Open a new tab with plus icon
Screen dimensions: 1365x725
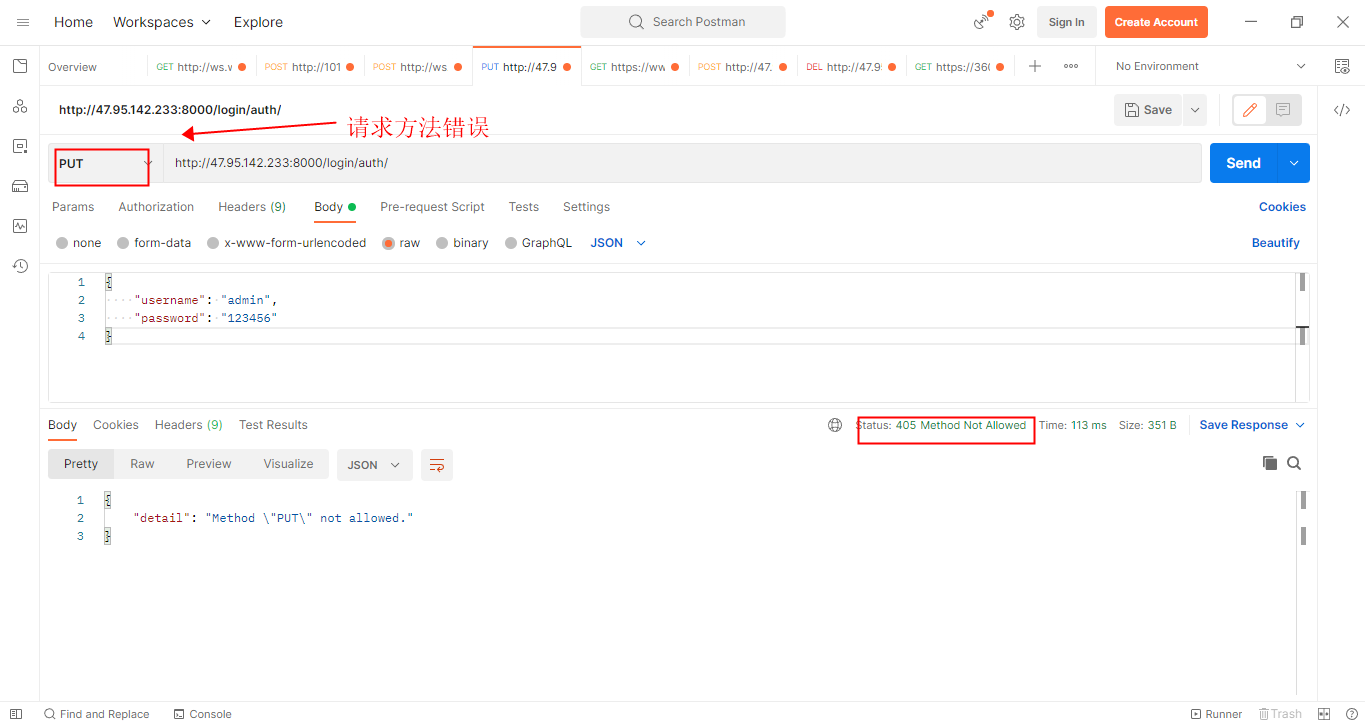tap(1035, 66)
